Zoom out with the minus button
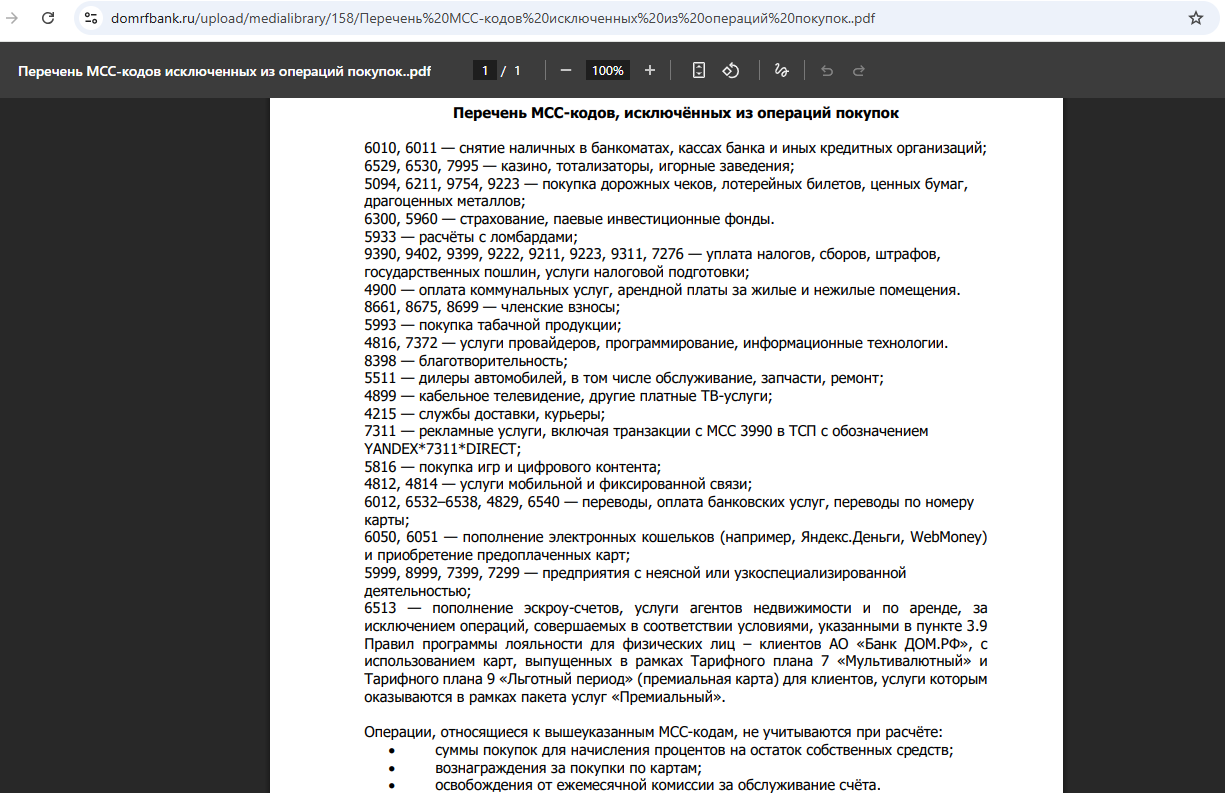 565,70
